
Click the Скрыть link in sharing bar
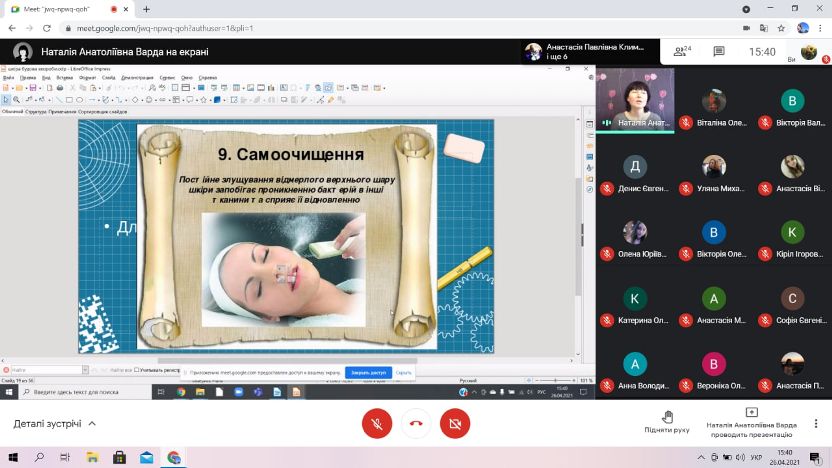[404, 372]
